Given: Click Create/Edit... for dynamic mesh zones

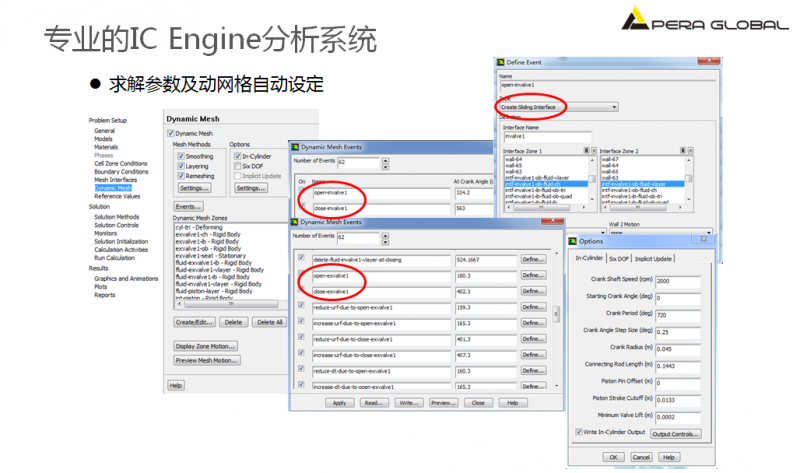Looking at the screenshot, I should (x=194, y=322).
